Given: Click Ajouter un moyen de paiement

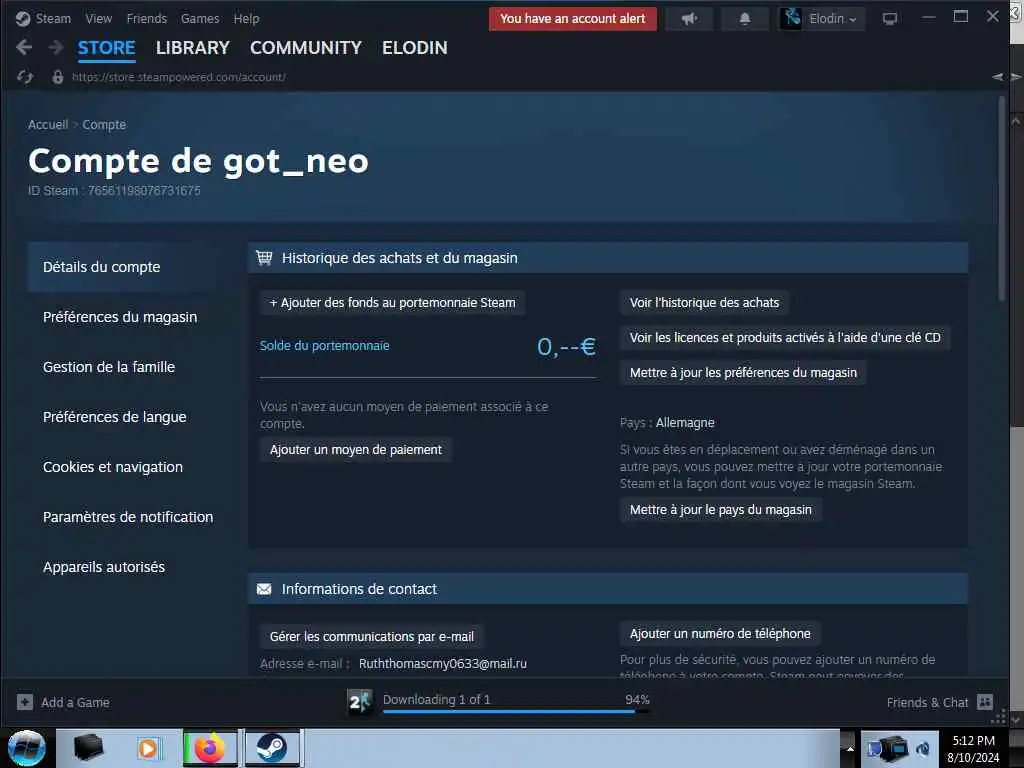Looking at the screenshot, I should click(x=356, y=450).
